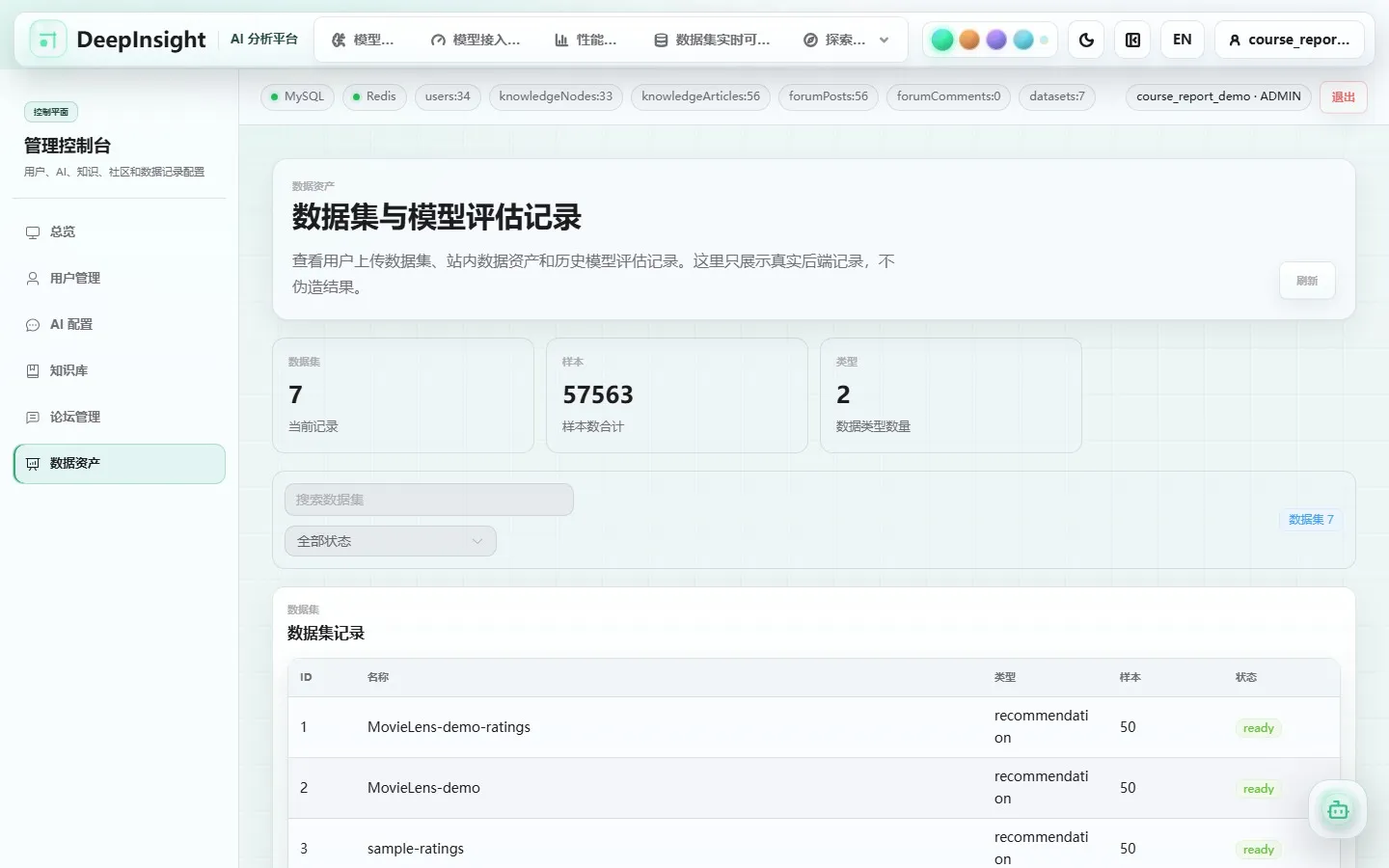The height and width of the screenshot is (868, 1389).
Task: Open the 模型接入 nav item
Action: (x=476, y=40)
